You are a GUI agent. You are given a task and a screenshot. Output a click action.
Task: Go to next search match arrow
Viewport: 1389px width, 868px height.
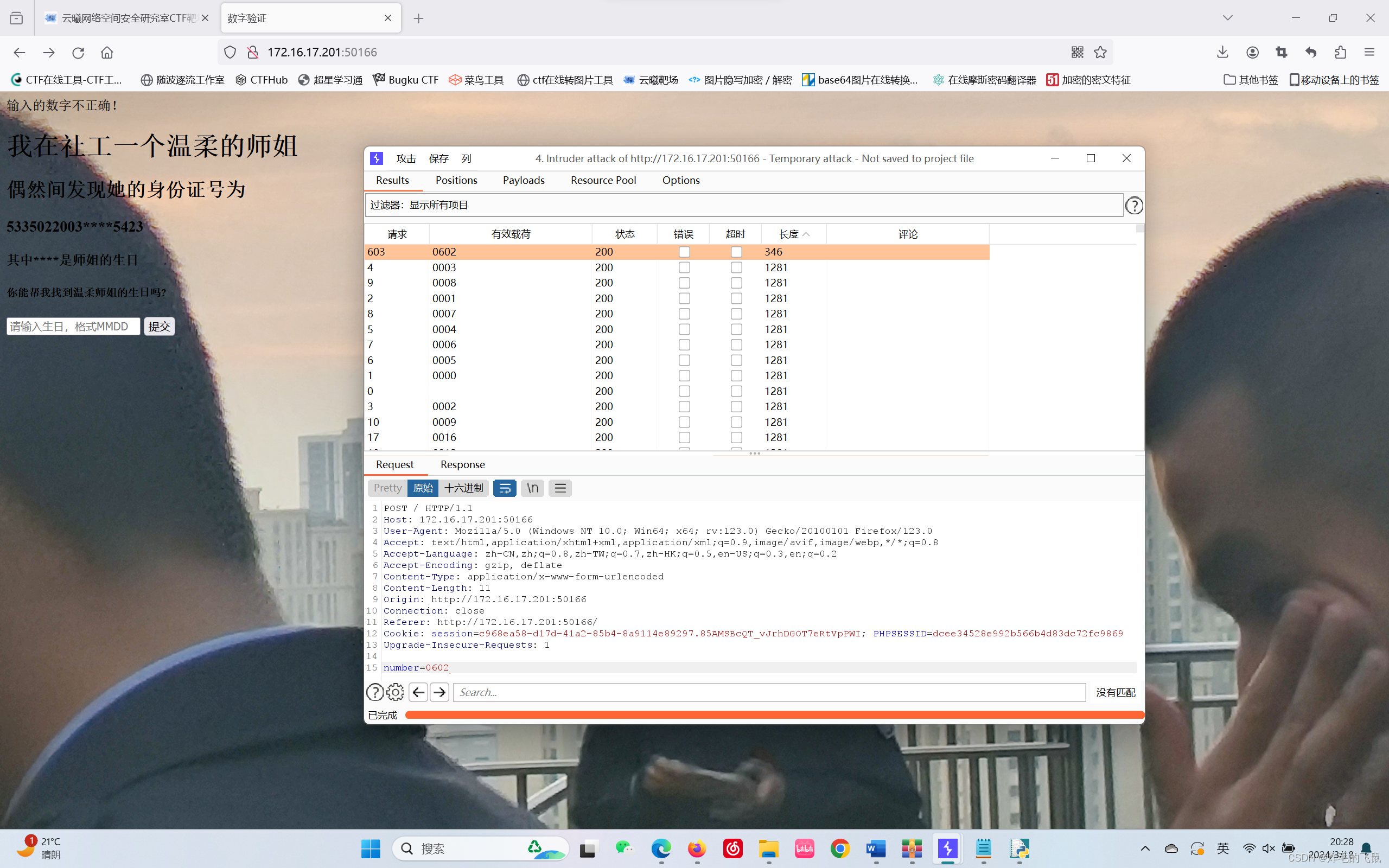point(439,692)
